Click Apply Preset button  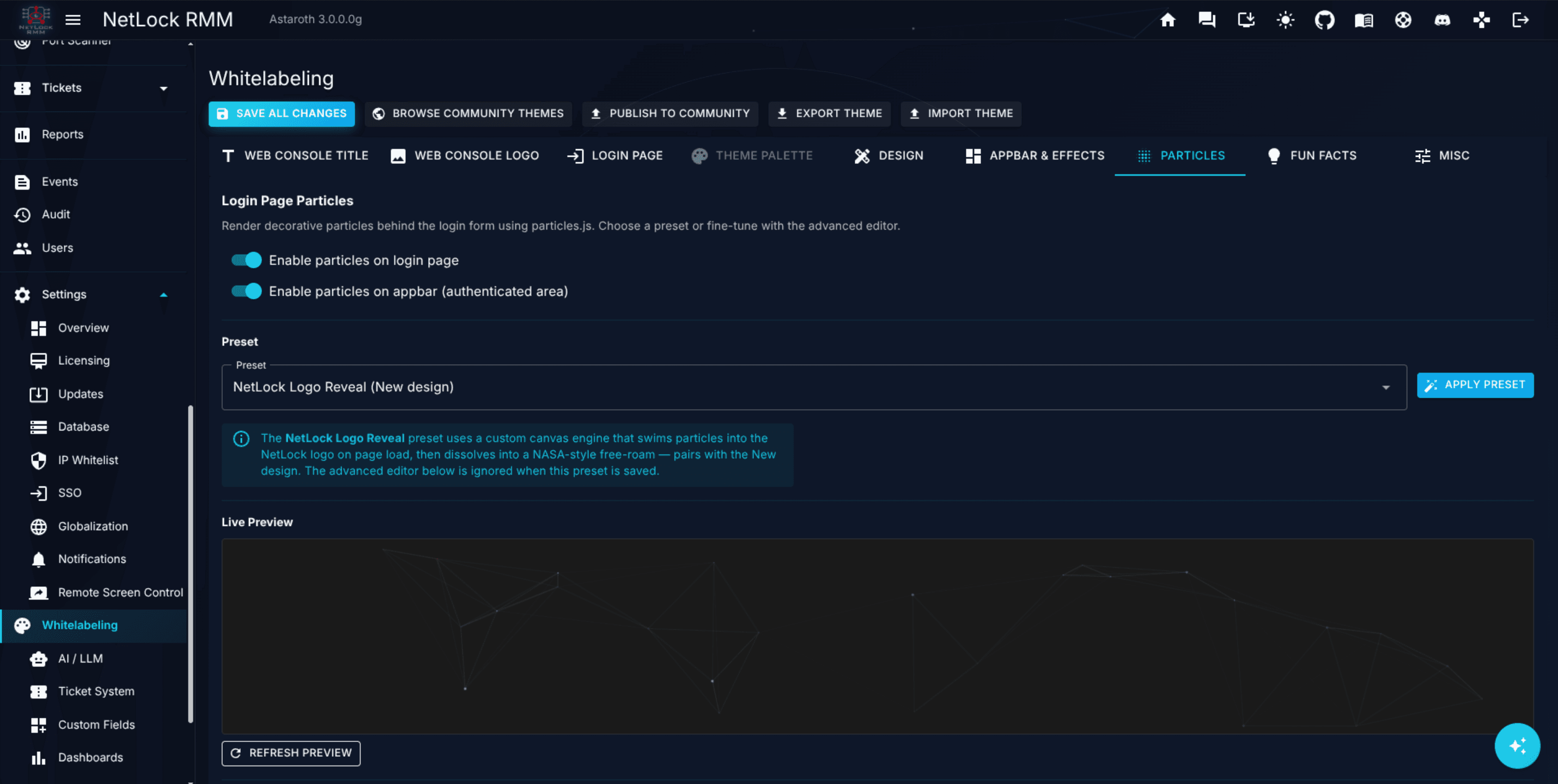(x=1475, y=385)
